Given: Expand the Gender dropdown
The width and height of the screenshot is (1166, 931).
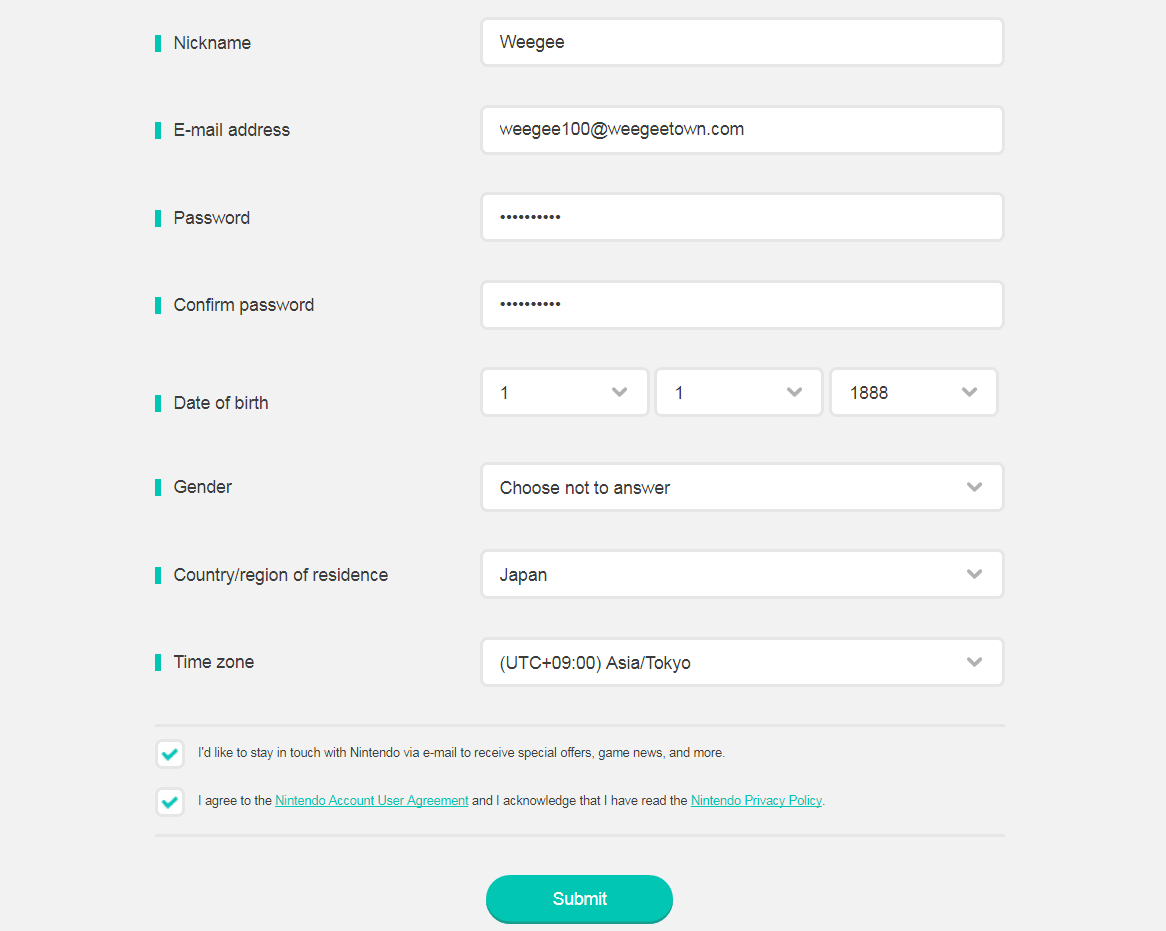Looking at the screenshot, I should tap(742, 487).
